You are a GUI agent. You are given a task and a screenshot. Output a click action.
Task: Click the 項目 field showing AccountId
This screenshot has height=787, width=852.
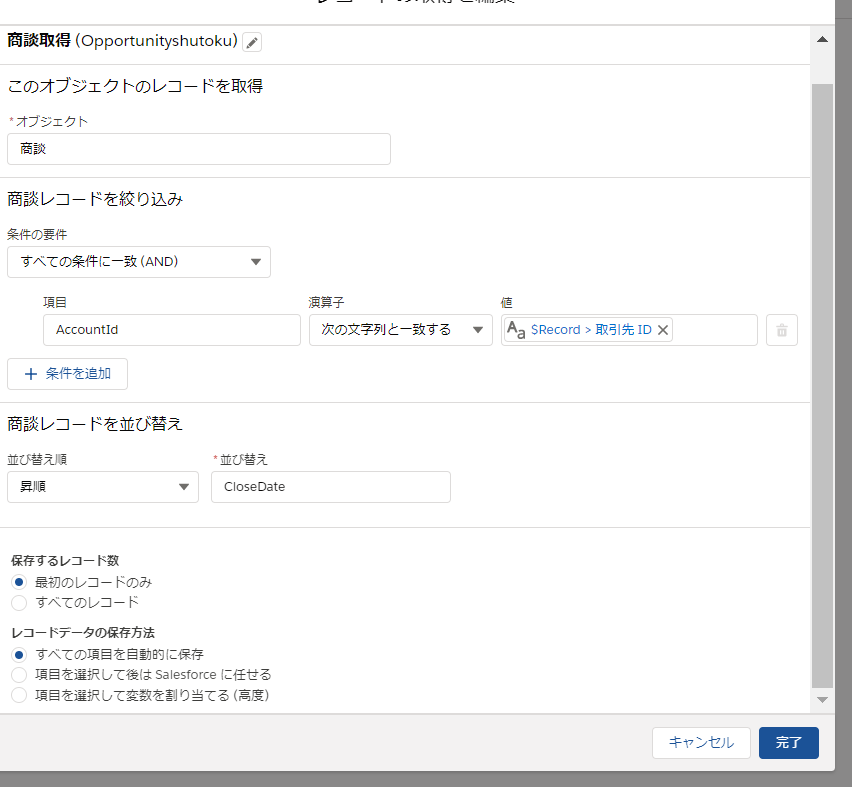pyautogui.click(x=171, y=329)
